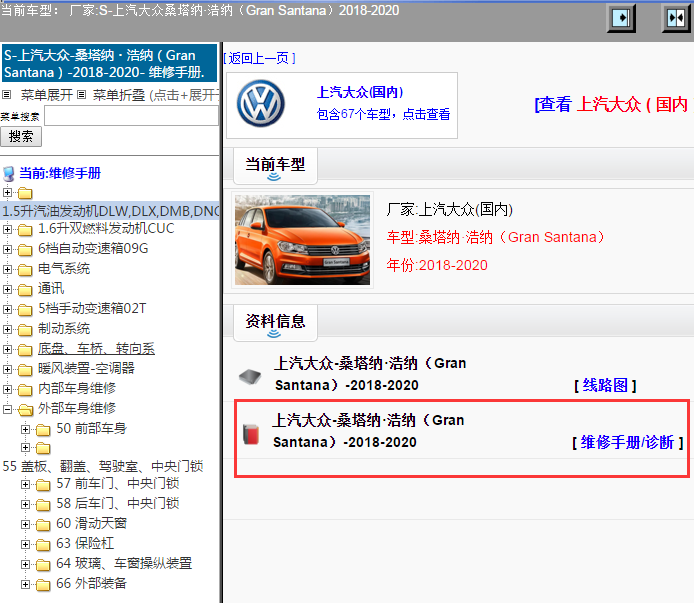This screenshot has width=694, height=603.
Task: Click the gray chip icon beside 线路图 entry
Action: (x=250, y=376)
